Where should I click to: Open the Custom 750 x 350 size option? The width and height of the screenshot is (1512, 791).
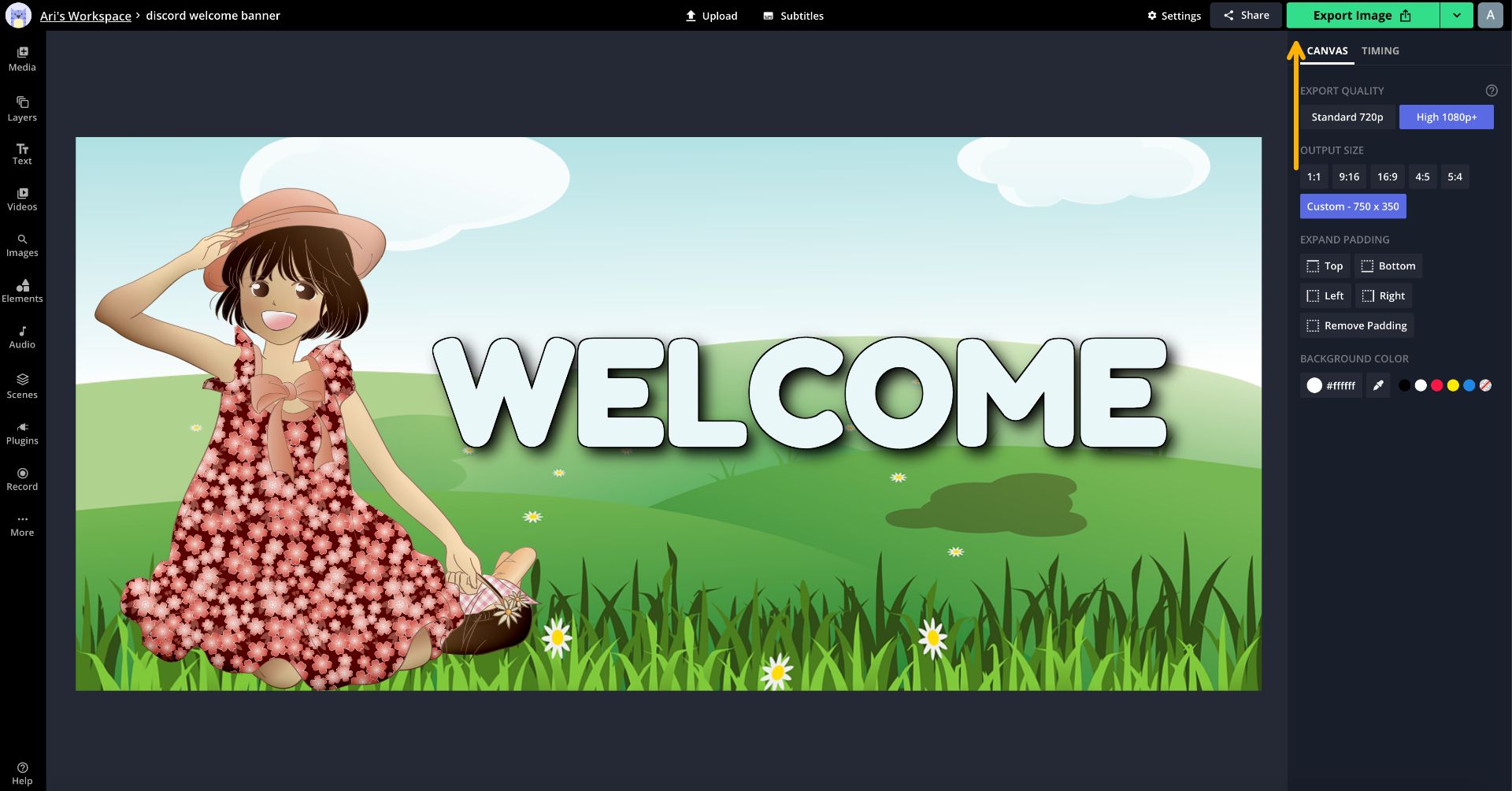(x=1352, y=206)
